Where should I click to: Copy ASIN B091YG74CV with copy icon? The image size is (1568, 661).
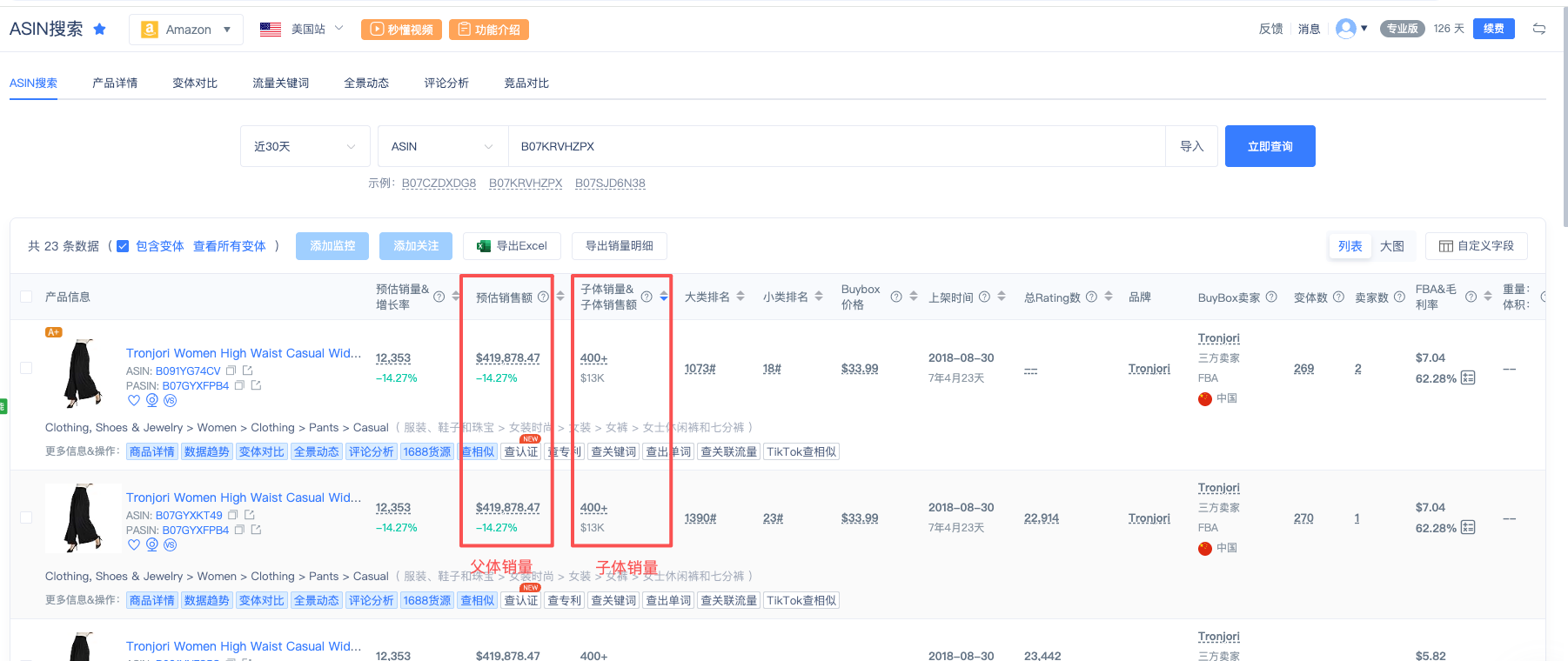[x=231, y=371]
